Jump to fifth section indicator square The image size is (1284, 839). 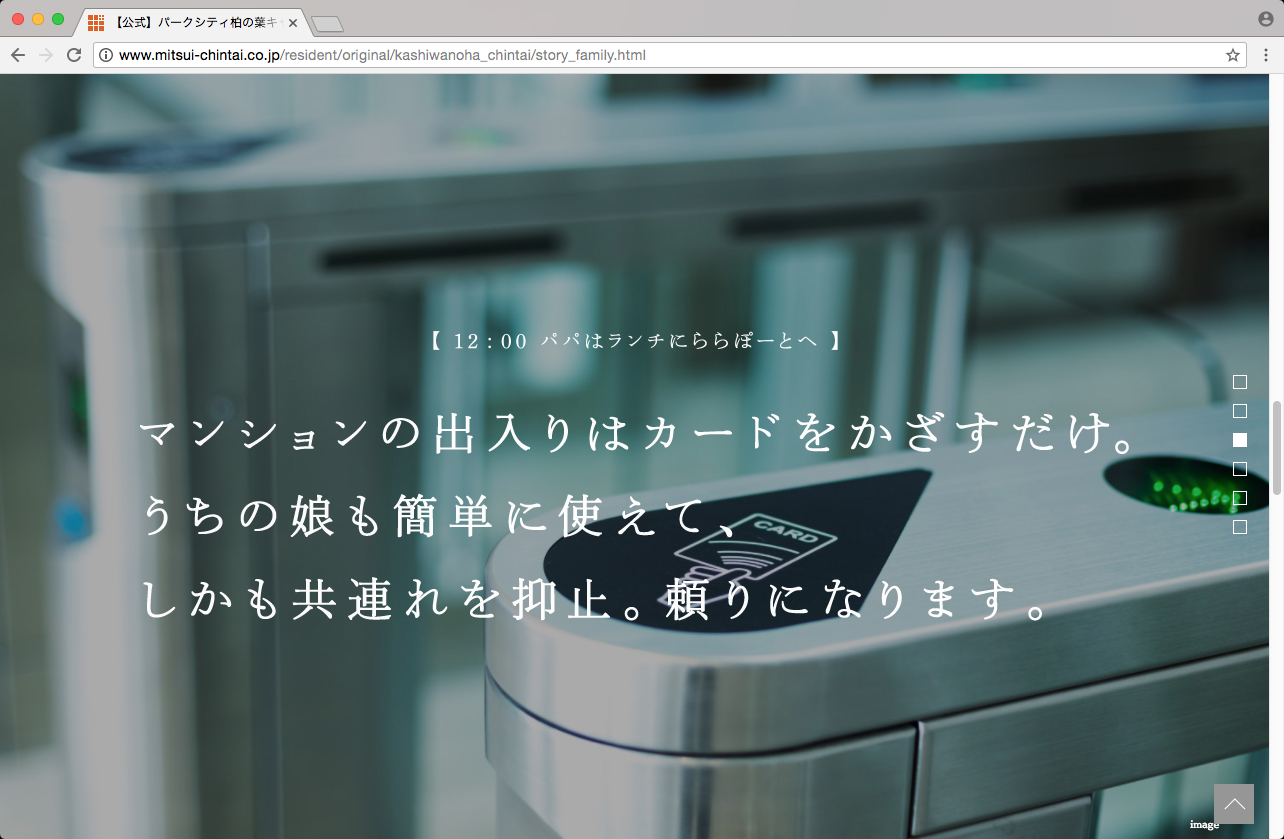click(1240, 498)
